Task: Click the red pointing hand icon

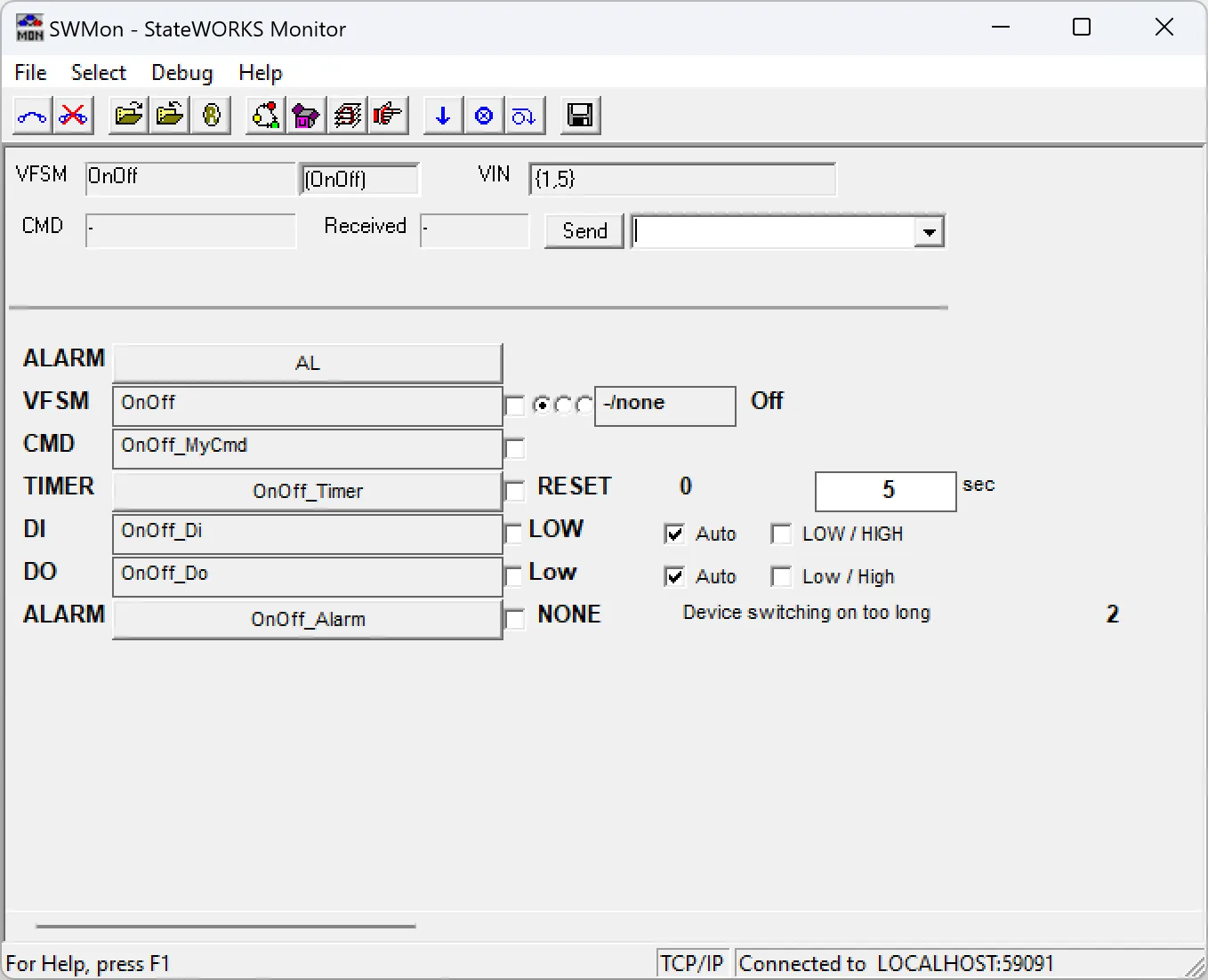Action: pos(388,116)
